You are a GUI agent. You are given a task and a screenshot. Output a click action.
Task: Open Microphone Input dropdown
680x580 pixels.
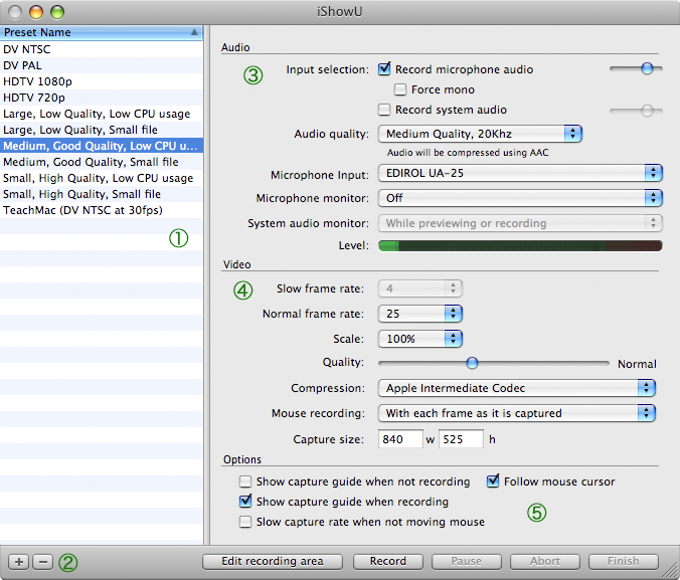(x=520, y=173)
